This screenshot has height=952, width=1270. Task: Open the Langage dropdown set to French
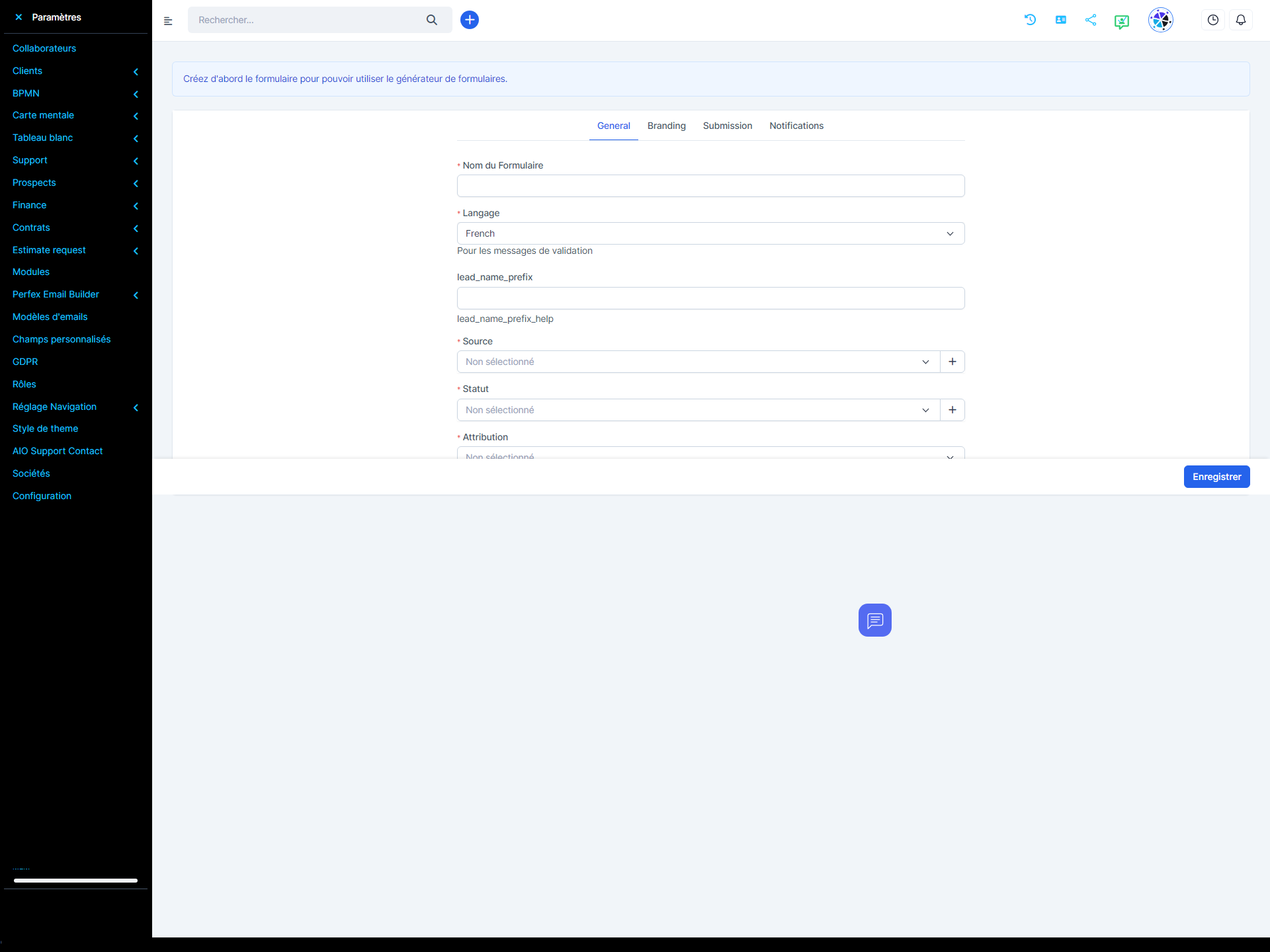coord(710,233)
